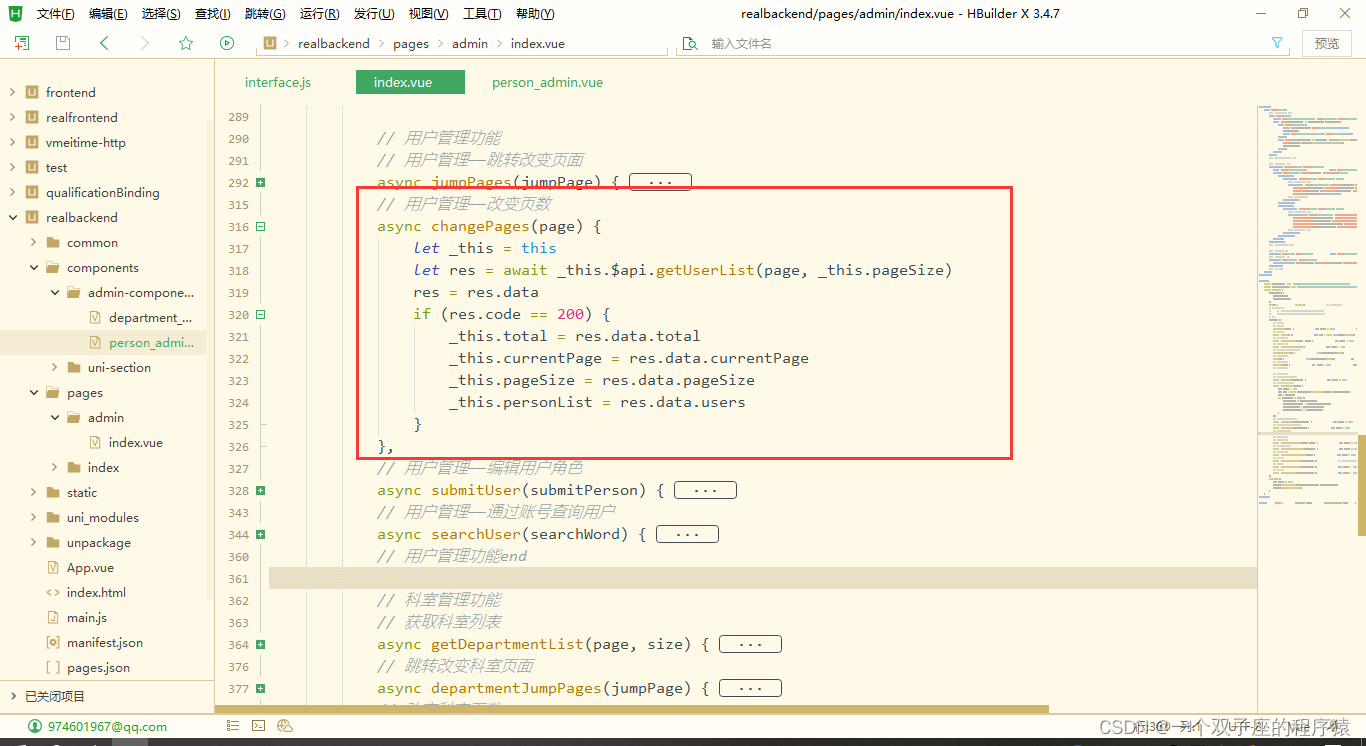Image resolution: width=1366 pixels, height=746 pixels.
Task: Select the qualificationBinding project
Action: pos(102,192)
